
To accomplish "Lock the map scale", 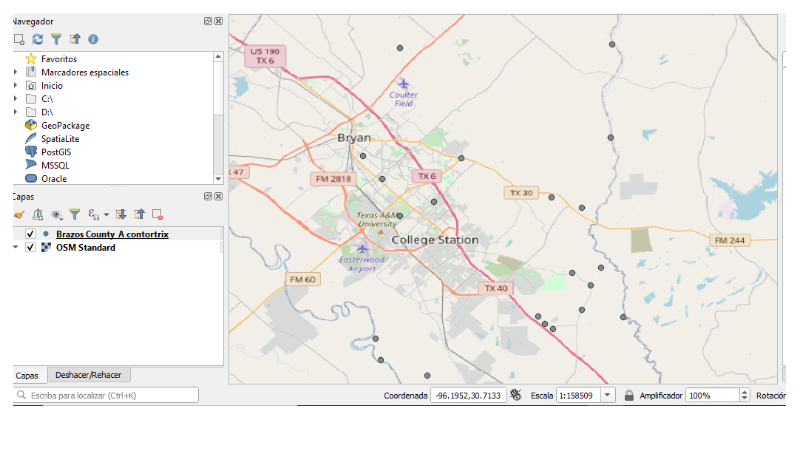I will (x=629, y=395).
